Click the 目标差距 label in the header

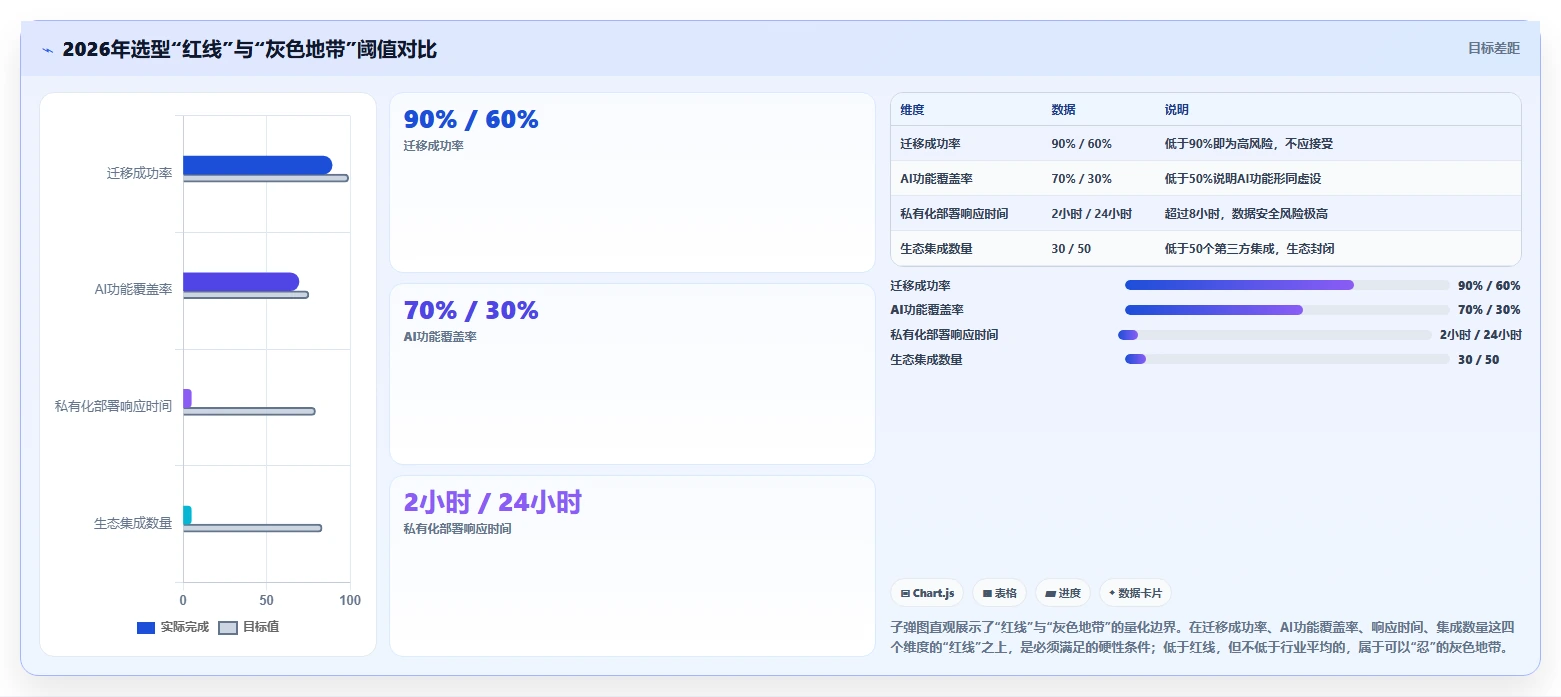(x=1493, y=48)
